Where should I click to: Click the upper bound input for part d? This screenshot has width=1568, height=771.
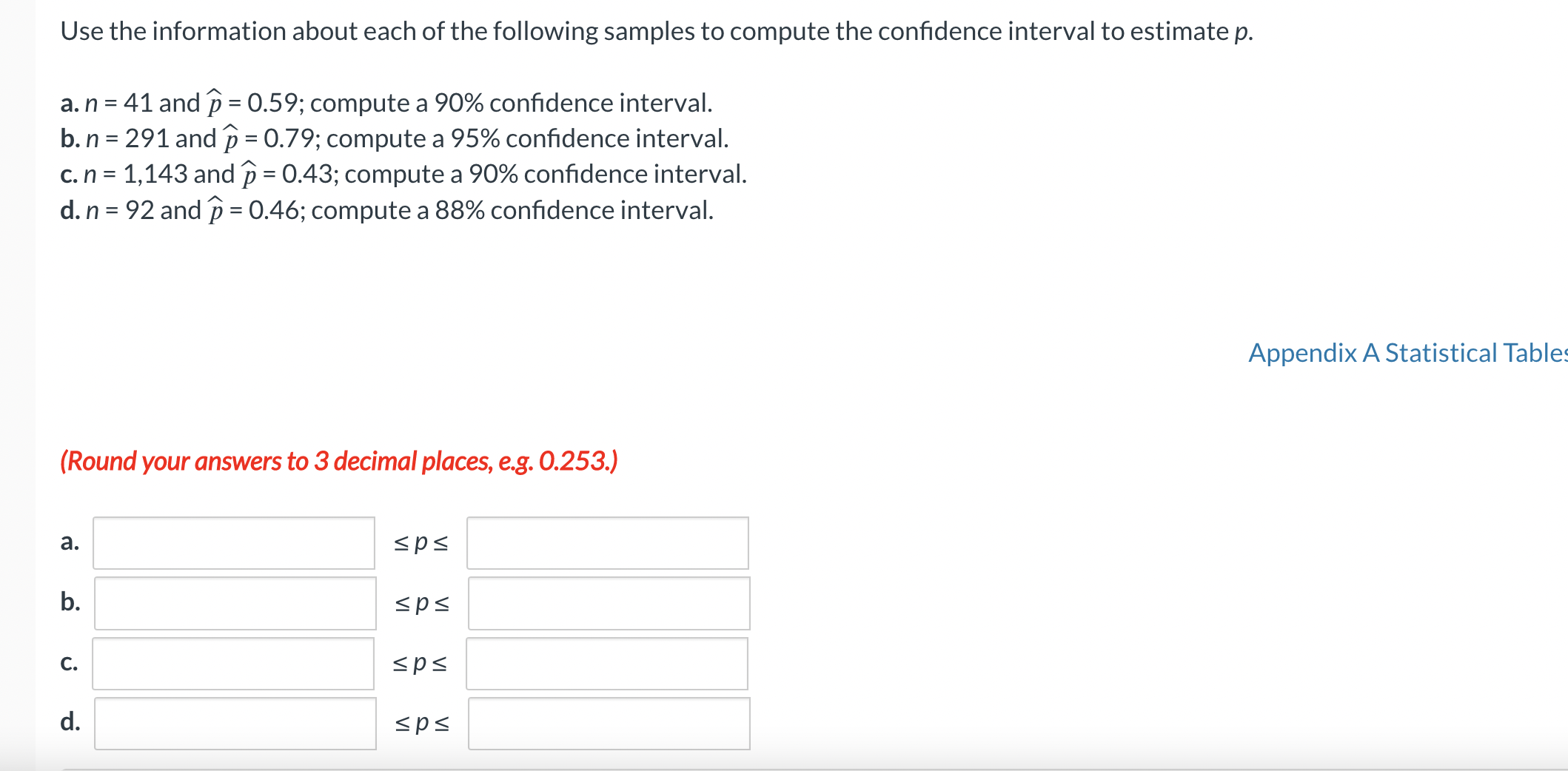607,723
